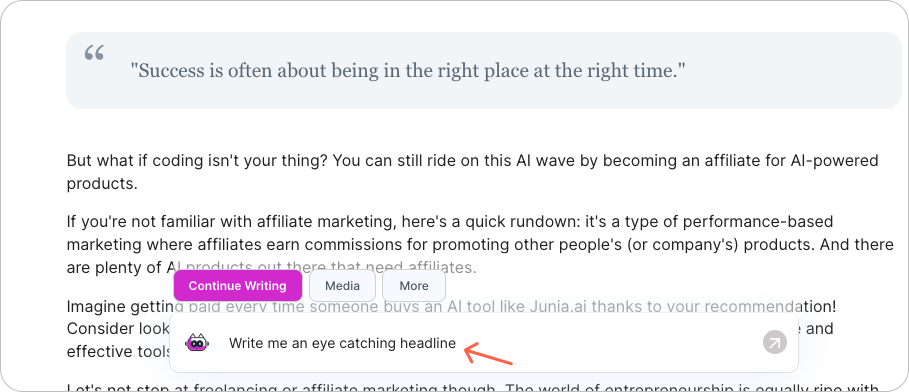The image size is (909, 392).
Task: Open the Media button options
Action: 342,285
